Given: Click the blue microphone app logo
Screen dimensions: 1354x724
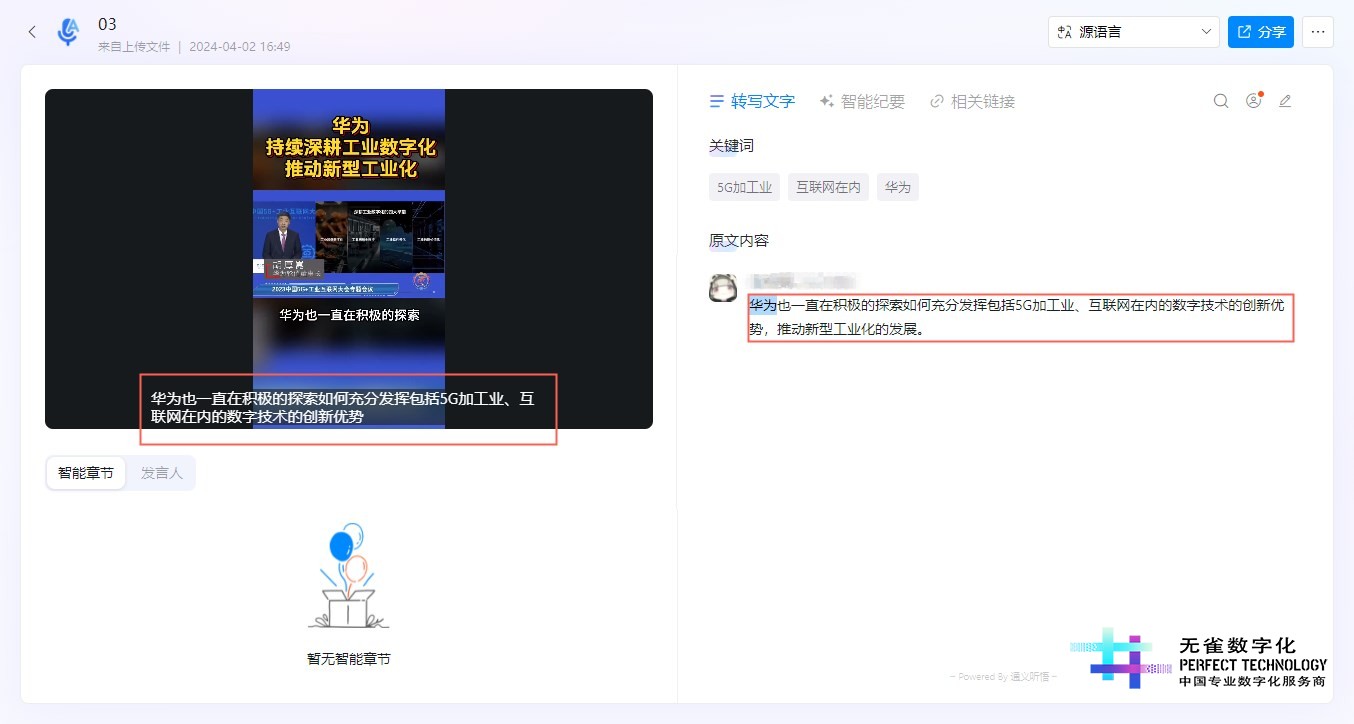Looking at the screenshot, I should pos(68,32).
